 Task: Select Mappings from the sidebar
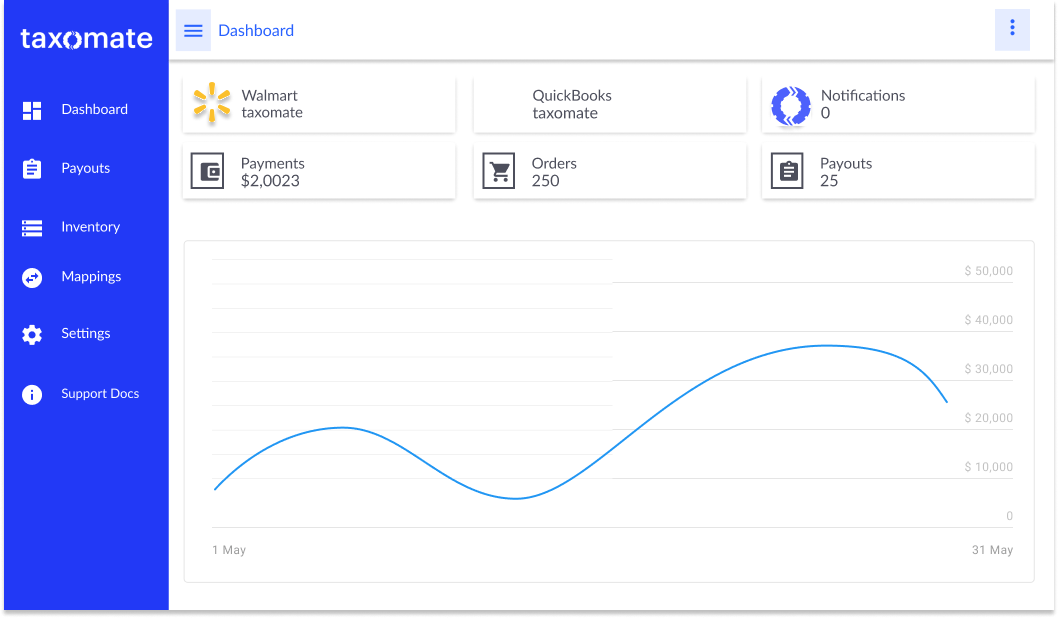91,276
